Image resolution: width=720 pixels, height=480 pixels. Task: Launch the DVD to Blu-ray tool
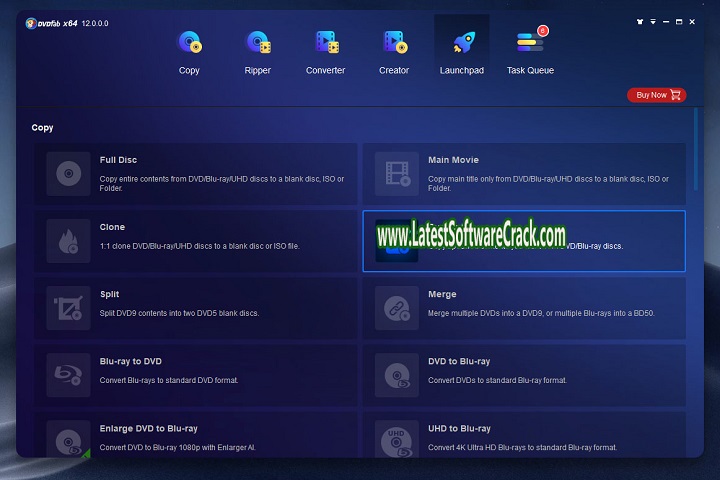click(x=524, y=374)
